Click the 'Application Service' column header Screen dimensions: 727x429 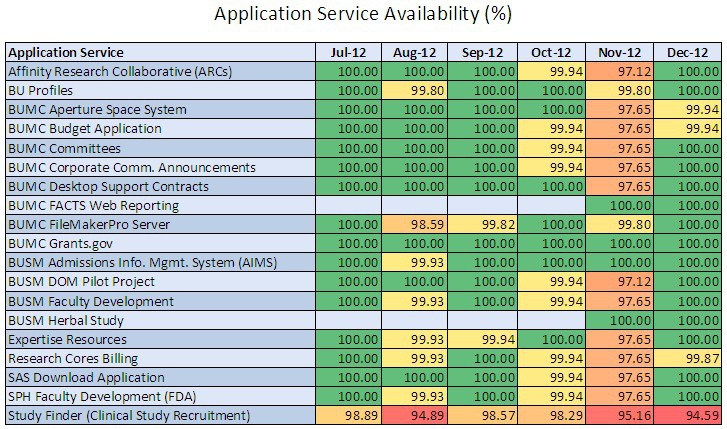pyautogui.click(x=160, y=52)
